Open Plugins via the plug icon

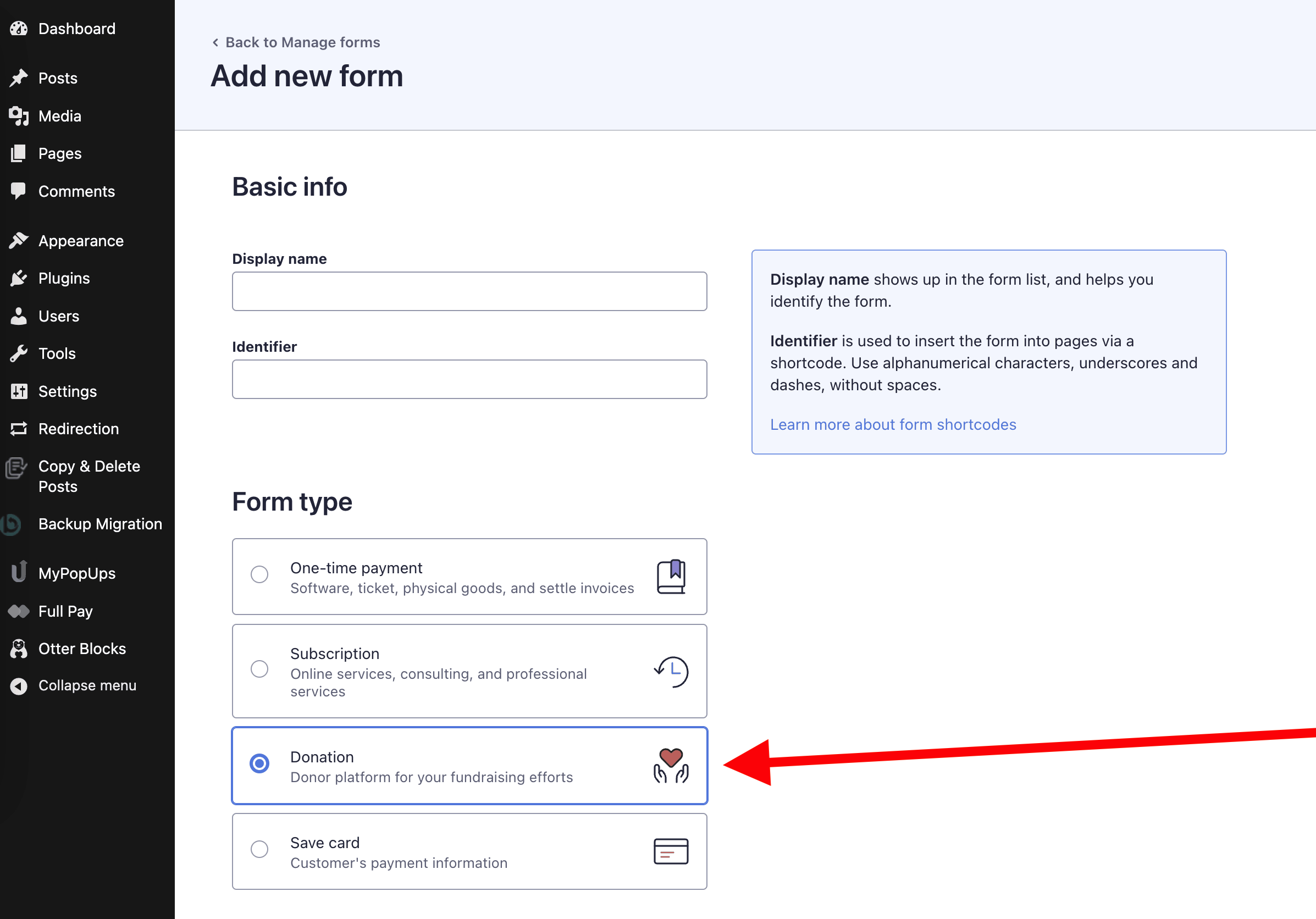coord(19,278)
